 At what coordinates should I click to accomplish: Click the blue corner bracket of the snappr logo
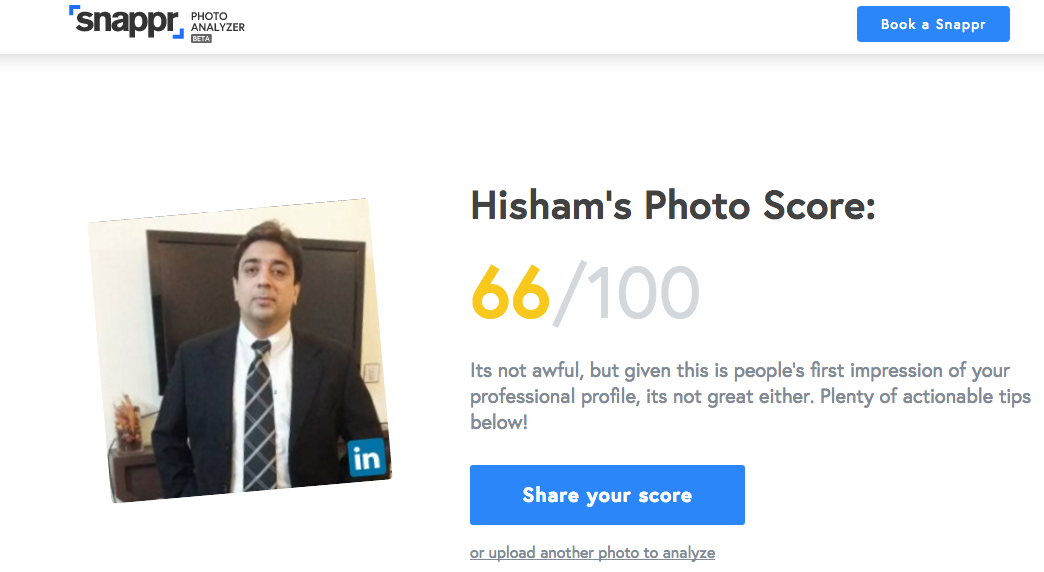[75, 12]
